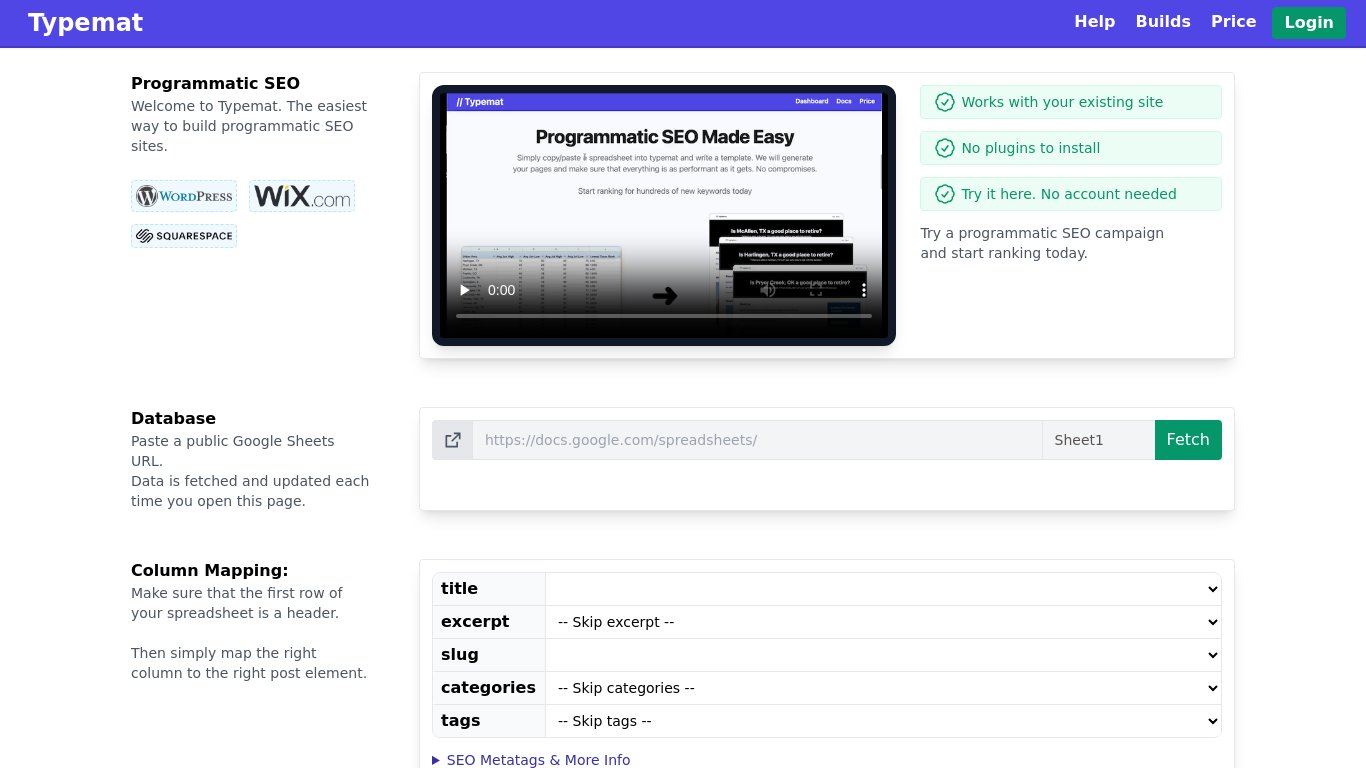Open video fullscreen mode
The image size is (1366, 768).
pos(816,290)
